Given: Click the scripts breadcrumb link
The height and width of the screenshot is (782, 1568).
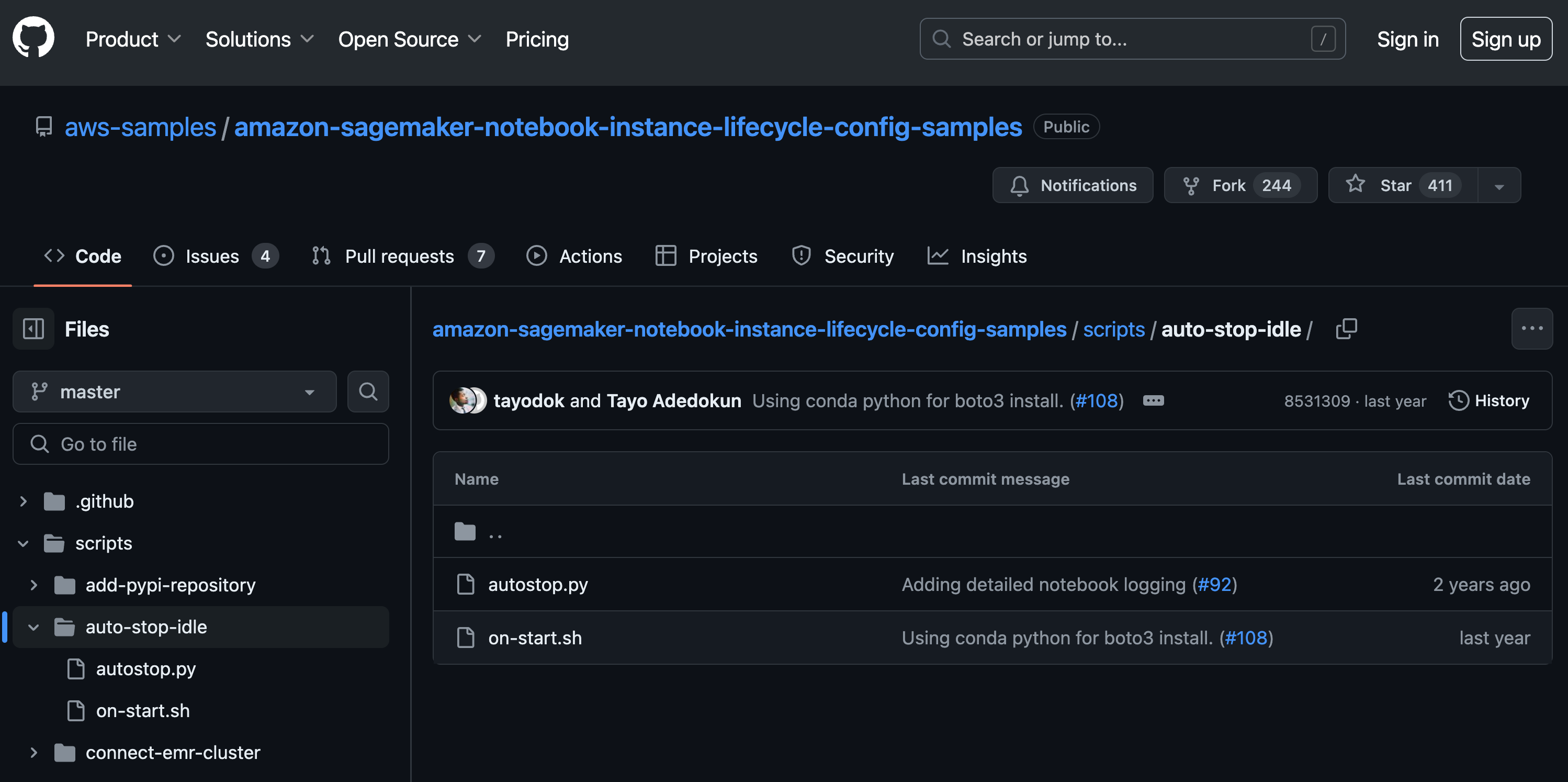Looking at the screenshot, I should click(x=1114, y=329).
